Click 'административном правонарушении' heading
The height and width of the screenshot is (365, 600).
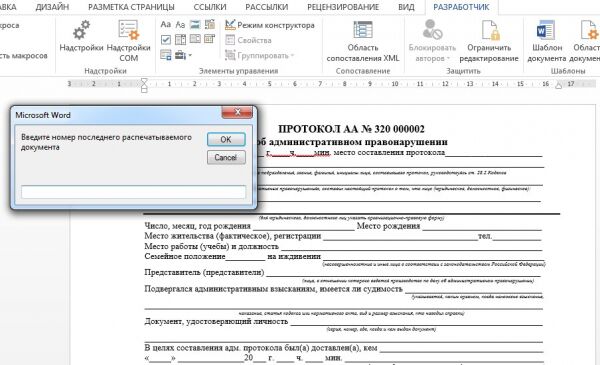(358, 142)
